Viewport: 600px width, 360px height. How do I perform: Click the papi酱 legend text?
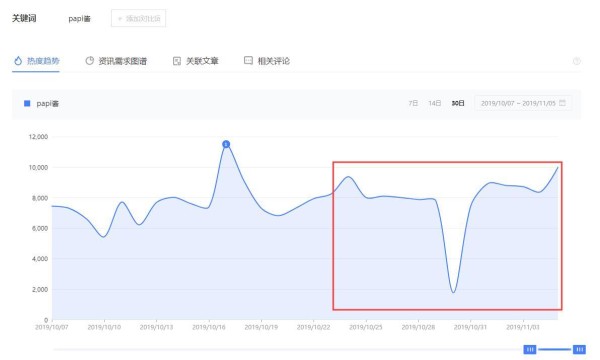pyautogui.click(x=48, y=104)
